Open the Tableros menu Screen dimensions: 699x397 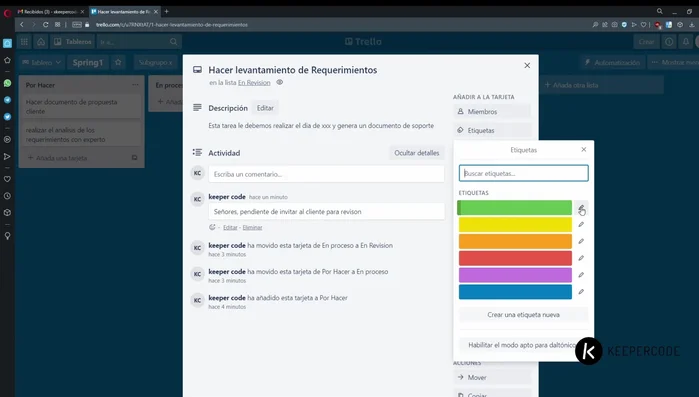73,42
